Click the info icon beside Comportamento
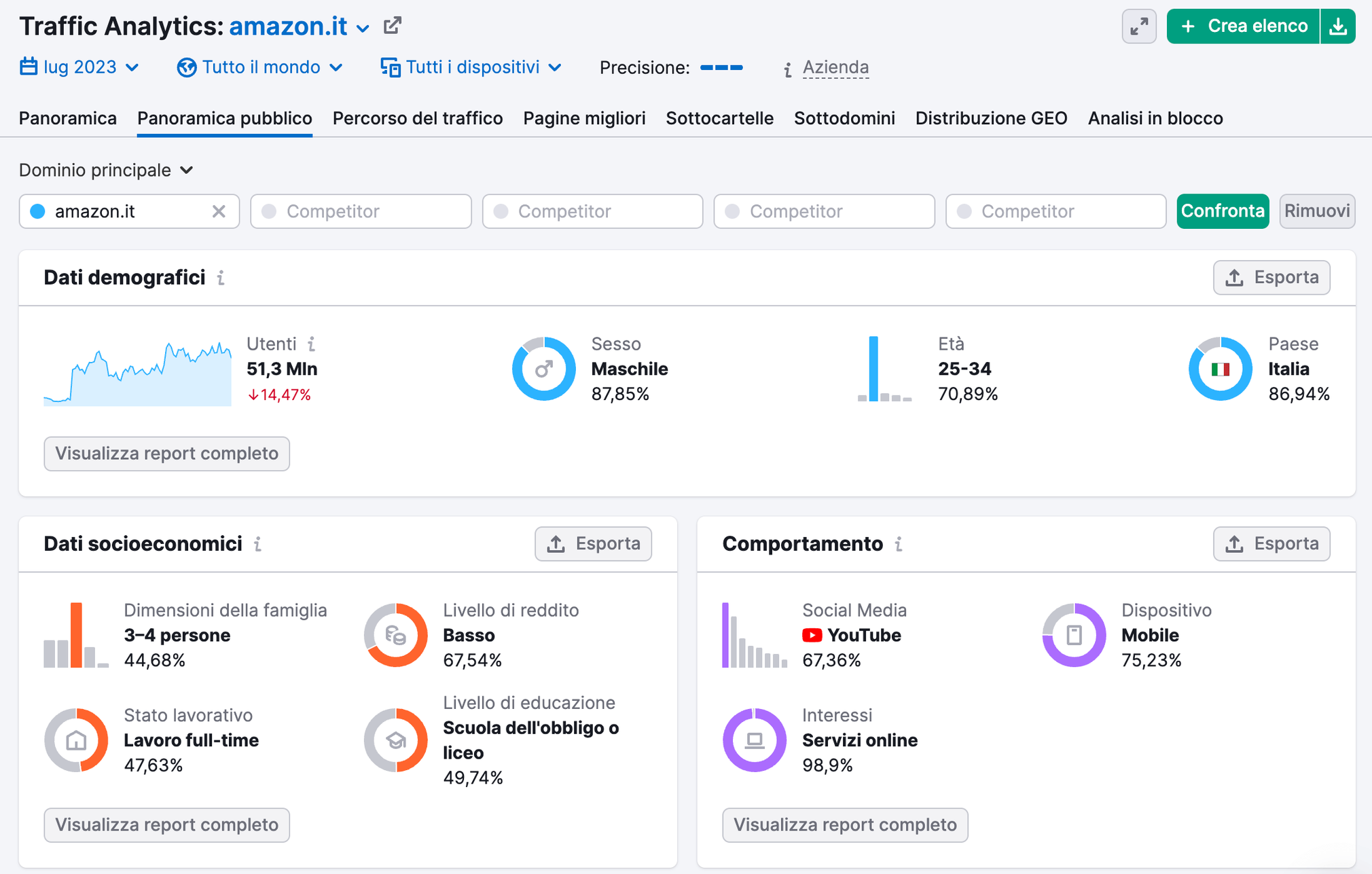This screenshot has height=874, width=1372. tap(898, 544)
